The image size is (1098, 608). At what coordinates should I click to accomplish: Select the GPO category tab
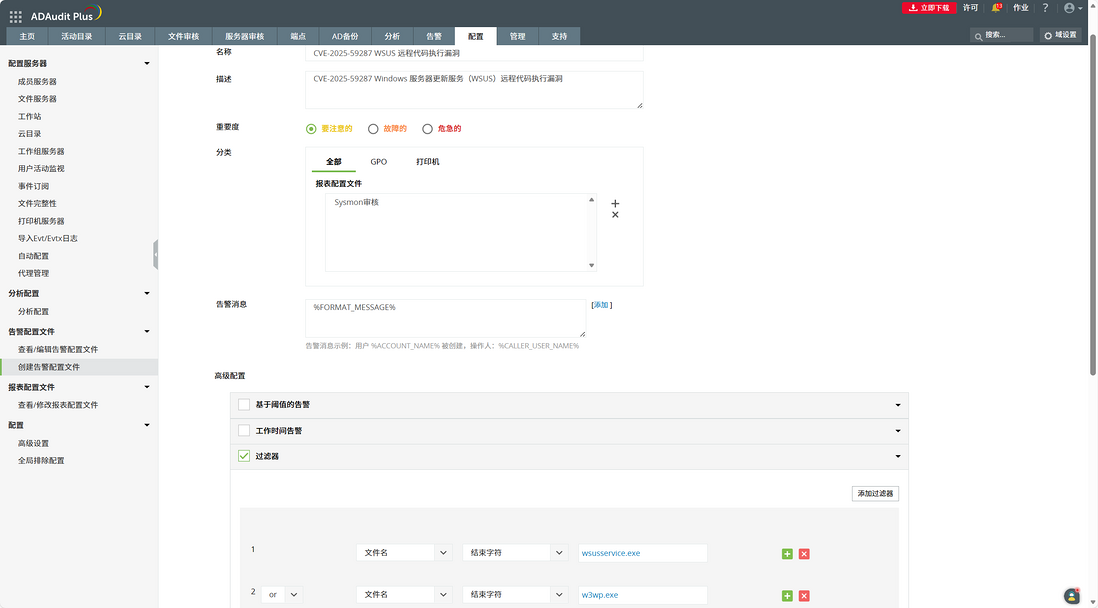pyautogui.click(x=378, y=162)
